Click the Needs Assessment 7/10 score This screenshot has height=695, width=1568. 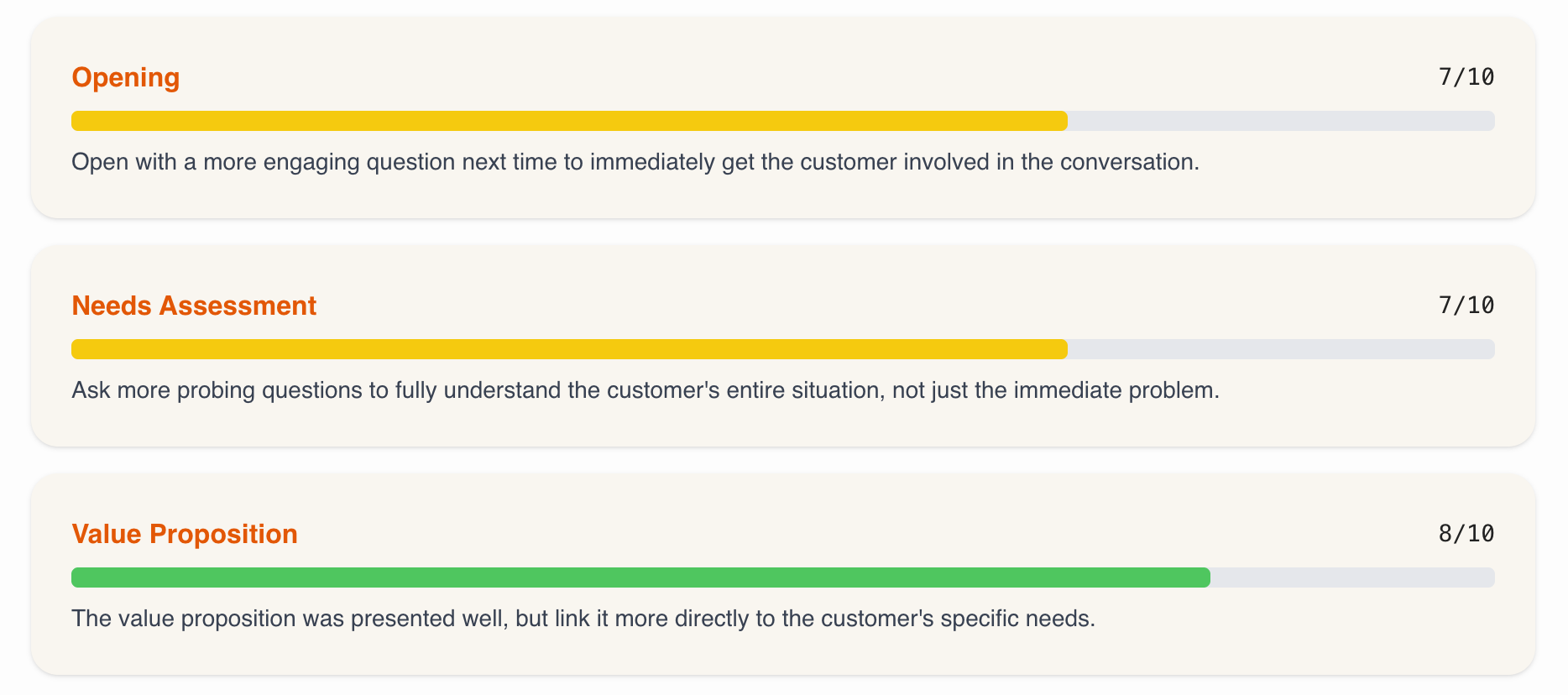(x=1466, y=306)
